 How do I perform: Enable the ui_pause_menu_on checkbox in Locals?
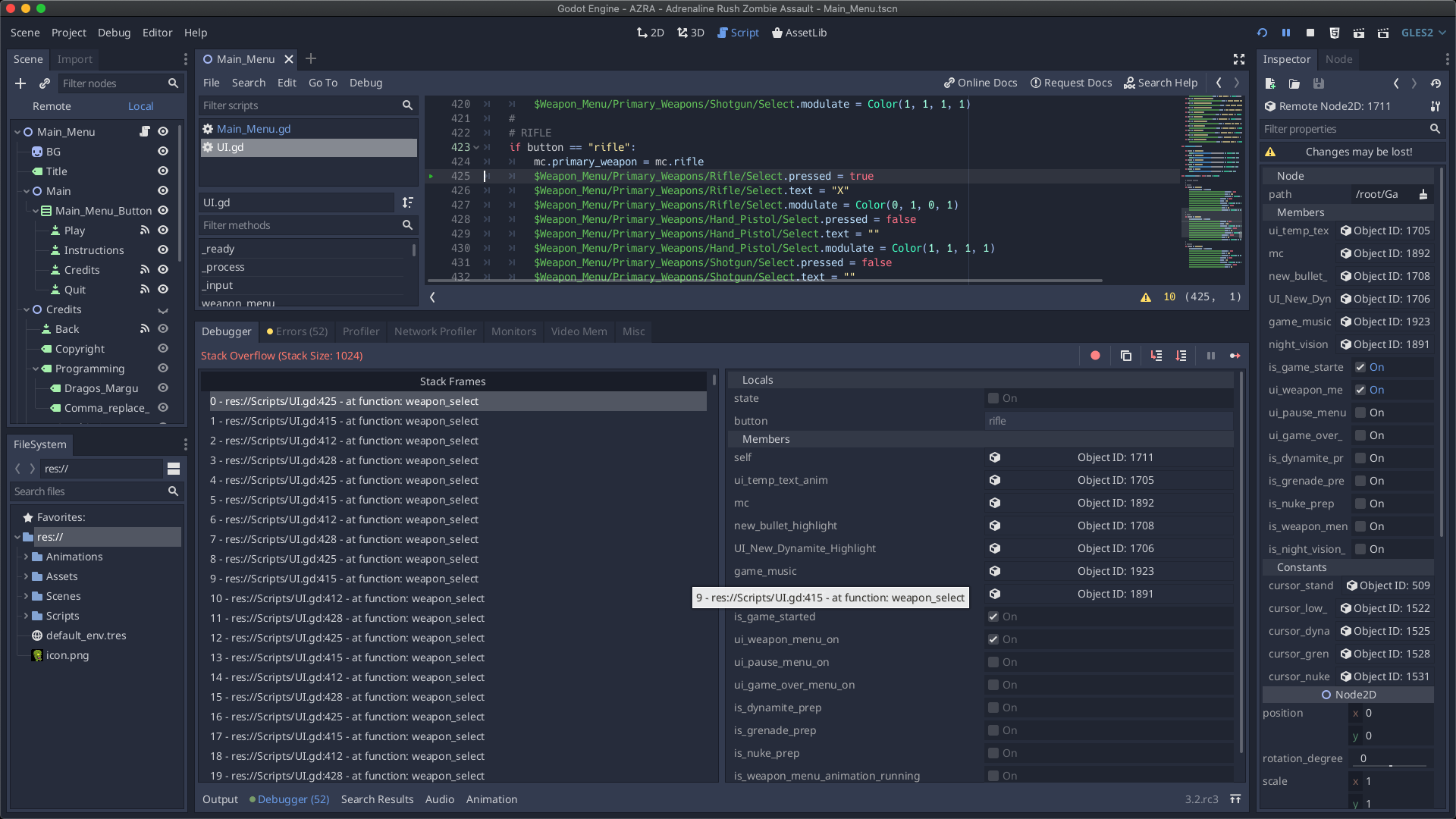993,662
